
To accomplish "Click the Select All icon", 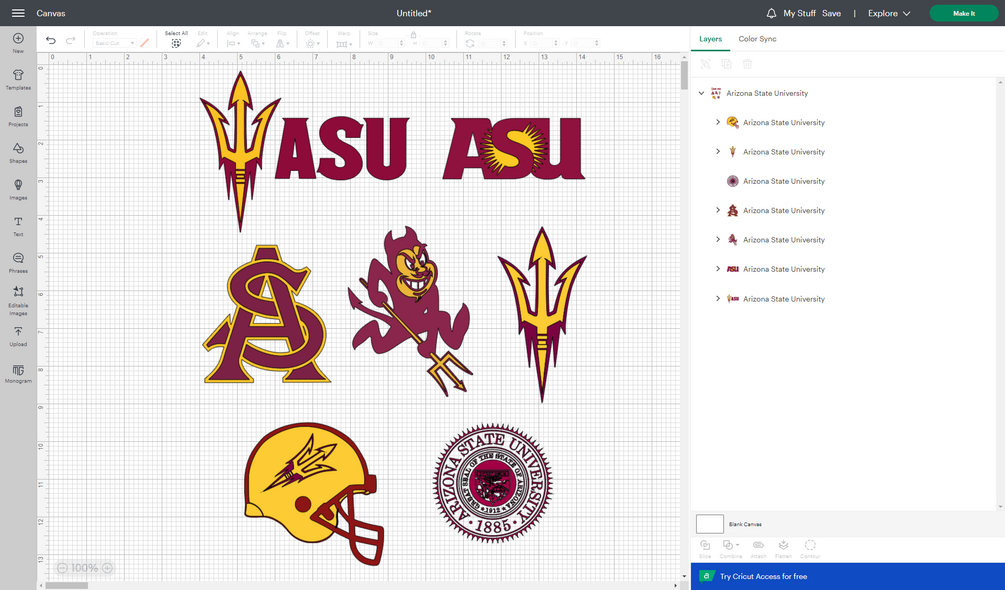I will (x=176, y=43).
